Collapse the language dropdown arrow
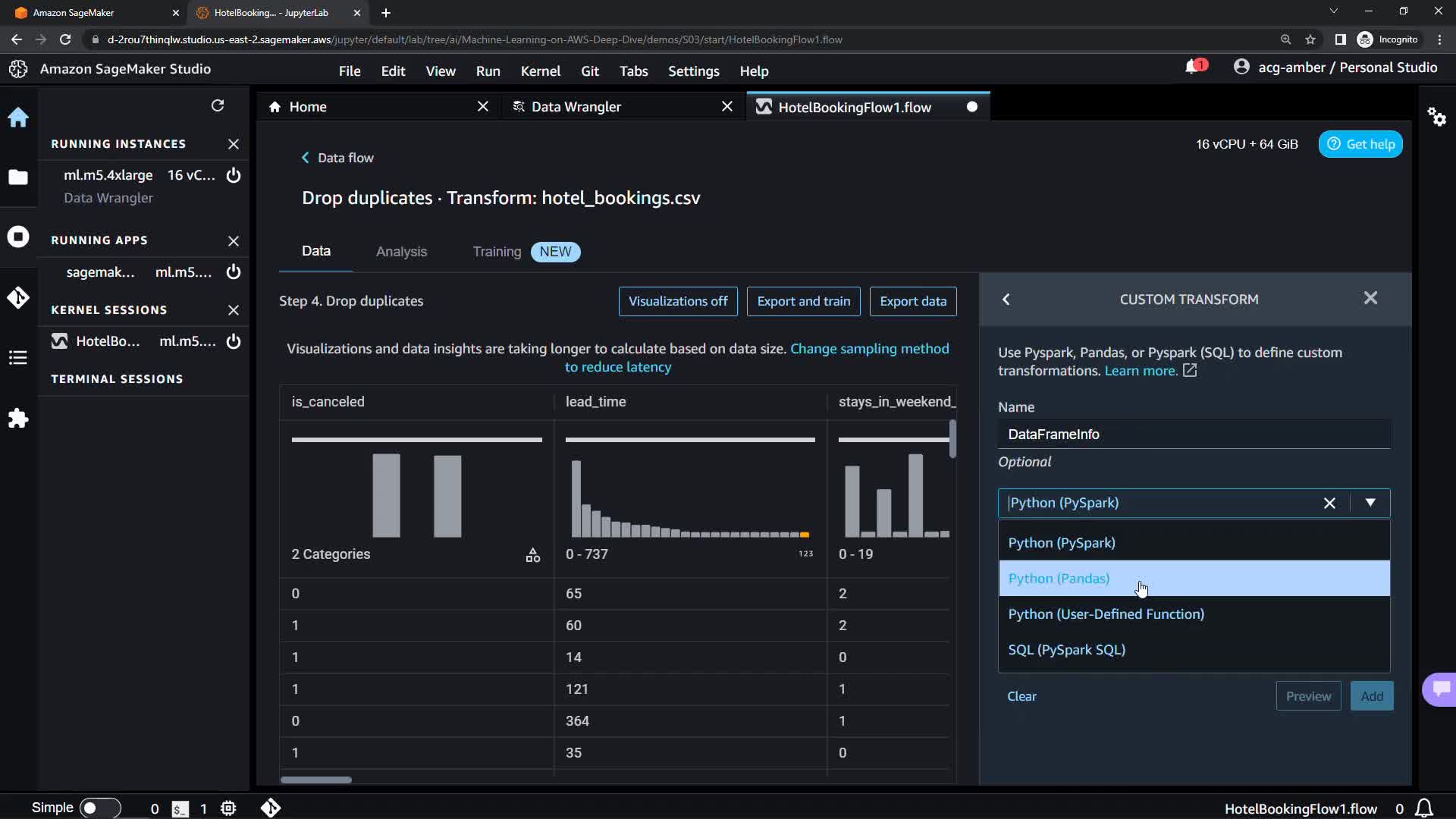This screenshot has width=1456, height=819. [x=1370, y=503]
